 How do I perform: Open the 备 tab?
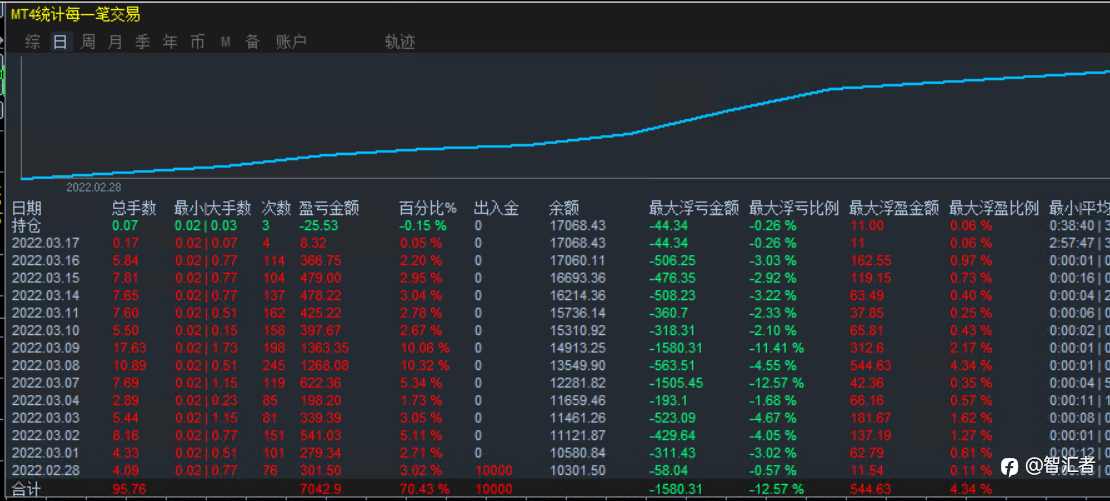(253, 42)
